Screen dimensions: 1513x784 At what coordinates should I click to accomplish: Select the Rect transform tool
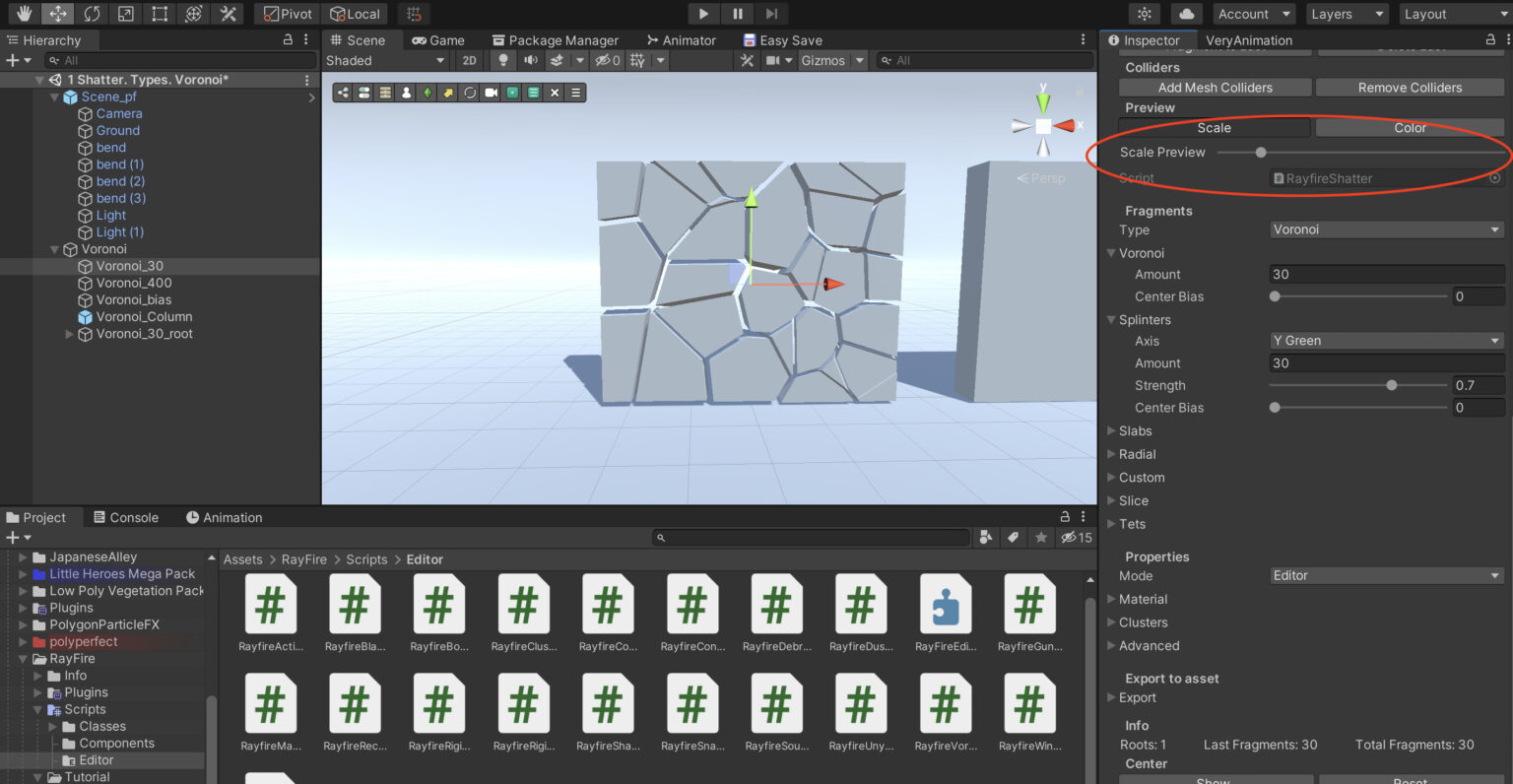click(x=159, y=13)
